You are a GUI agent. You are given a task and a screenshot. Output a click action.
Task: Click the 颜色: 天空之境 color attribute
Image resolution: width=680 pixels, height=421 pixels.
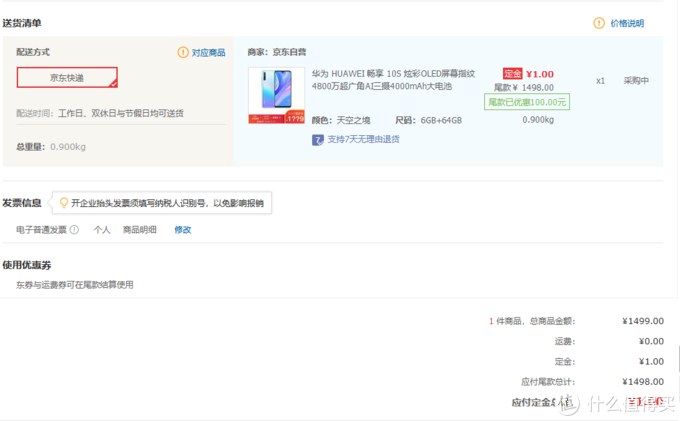341,121
